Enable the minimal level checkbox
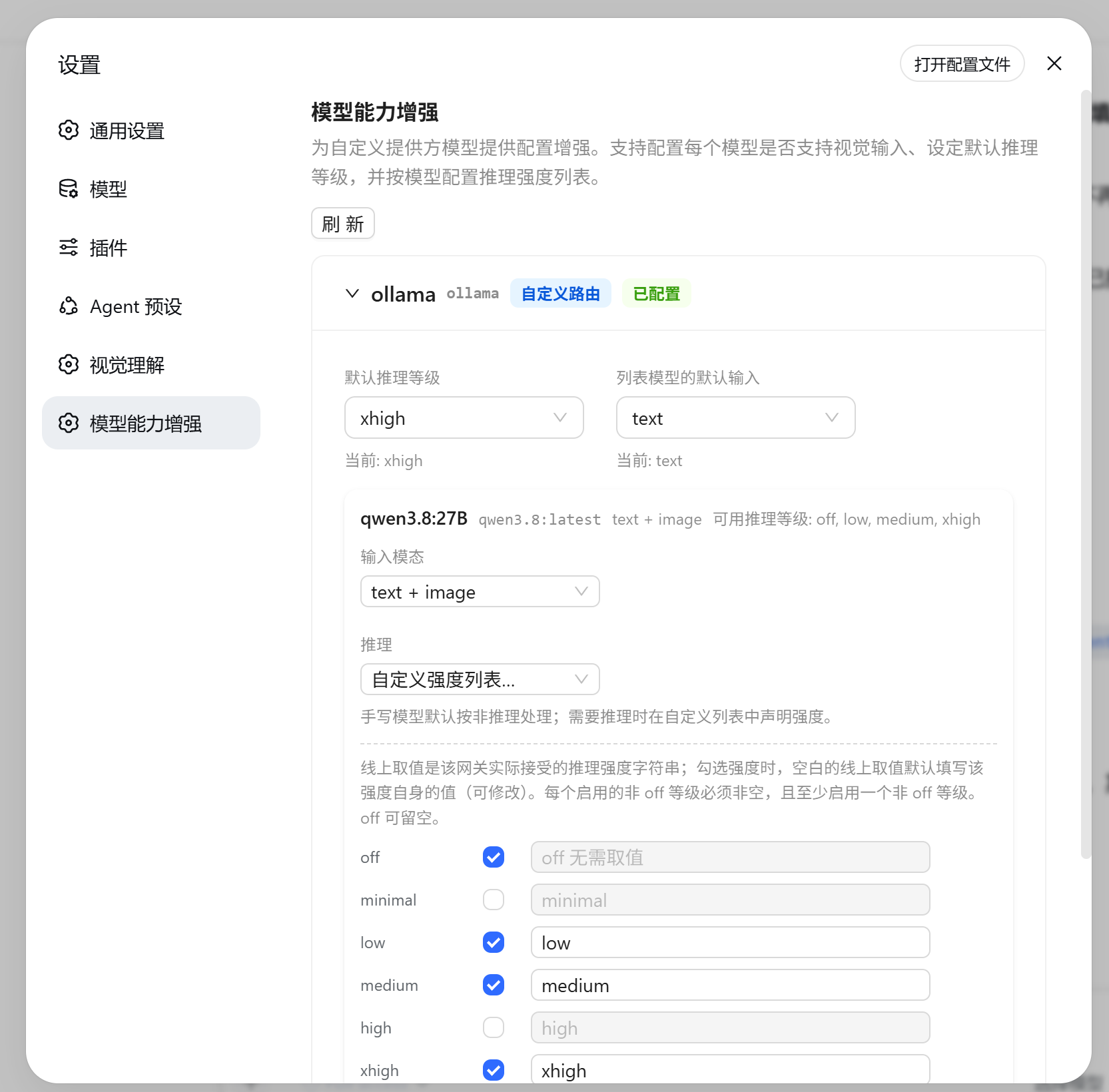This screenshot has height=1092, width=1109. click(x=494, y=900)
